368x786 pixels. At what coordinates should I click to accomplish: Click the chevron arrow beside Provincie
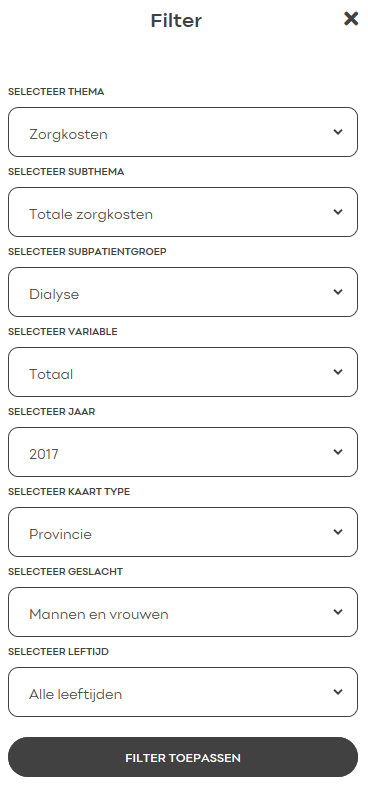pyautogui.click(x=338, y=532)
